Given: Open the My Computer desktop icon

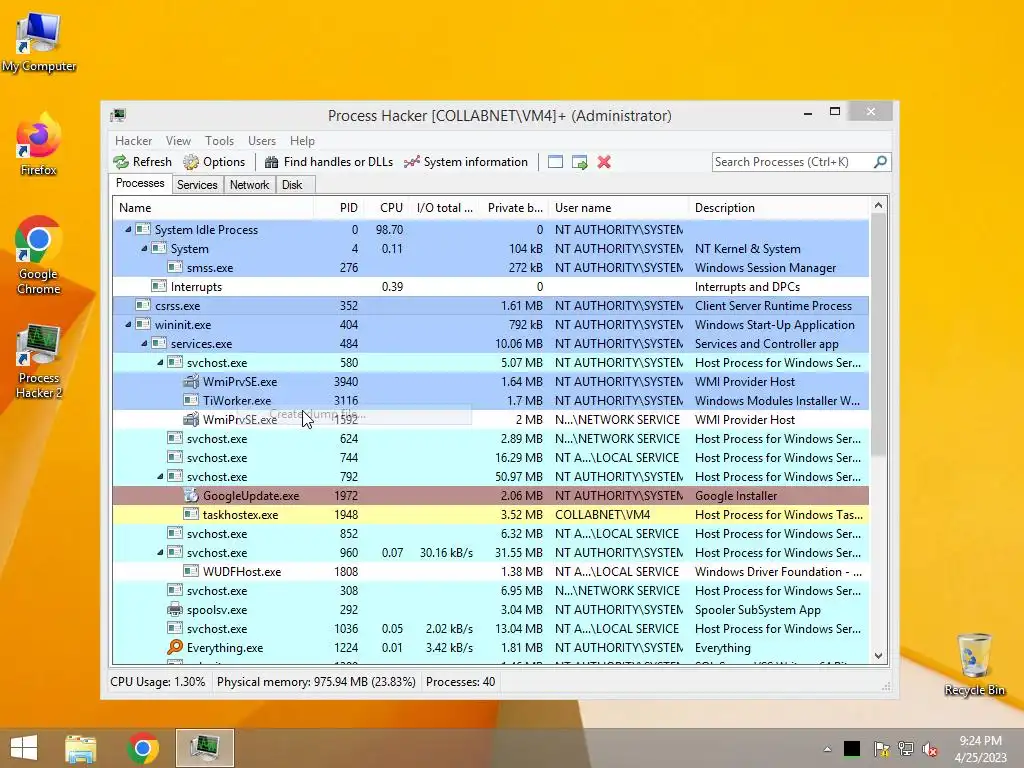Looking at the screenshot, I should point(39,40).
